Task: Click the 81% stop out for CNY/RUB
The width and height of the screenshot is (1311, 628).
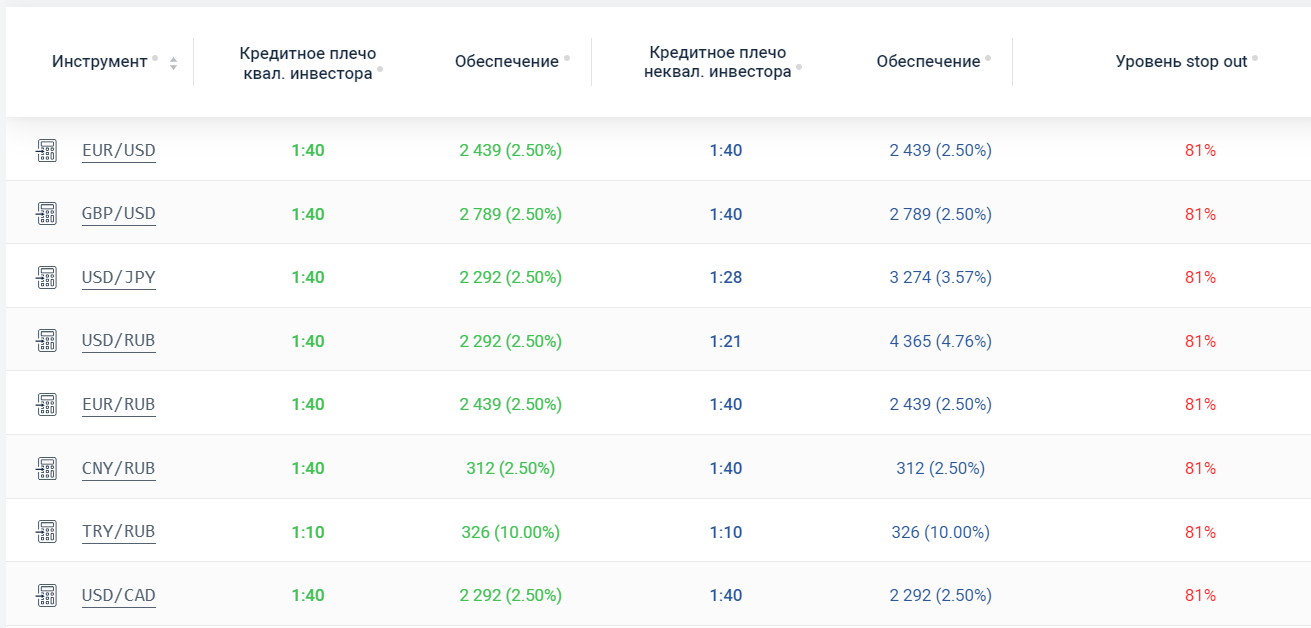Action: point(1200,468)
